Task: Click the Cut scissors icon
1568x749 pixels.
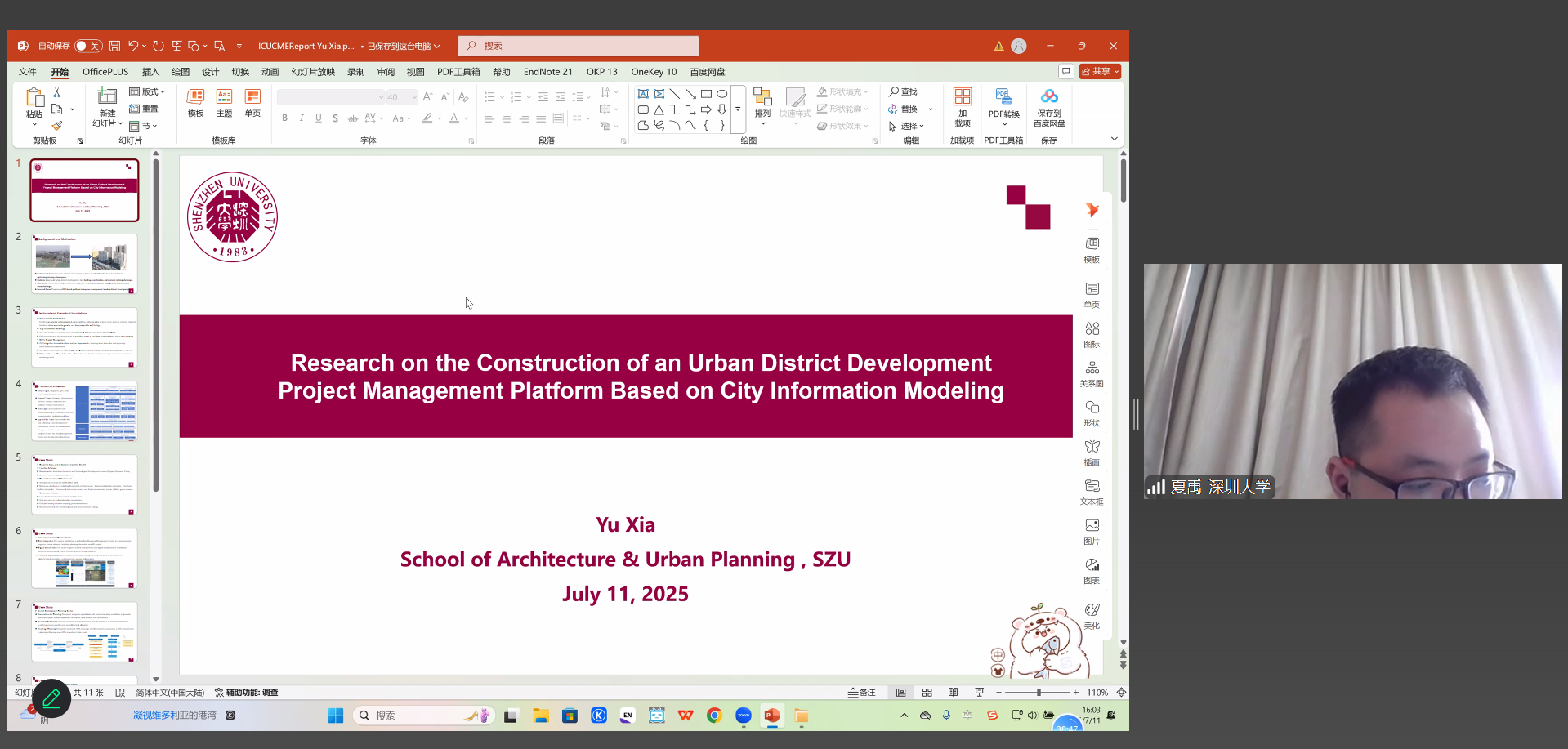Action: (x=56, y=92)
